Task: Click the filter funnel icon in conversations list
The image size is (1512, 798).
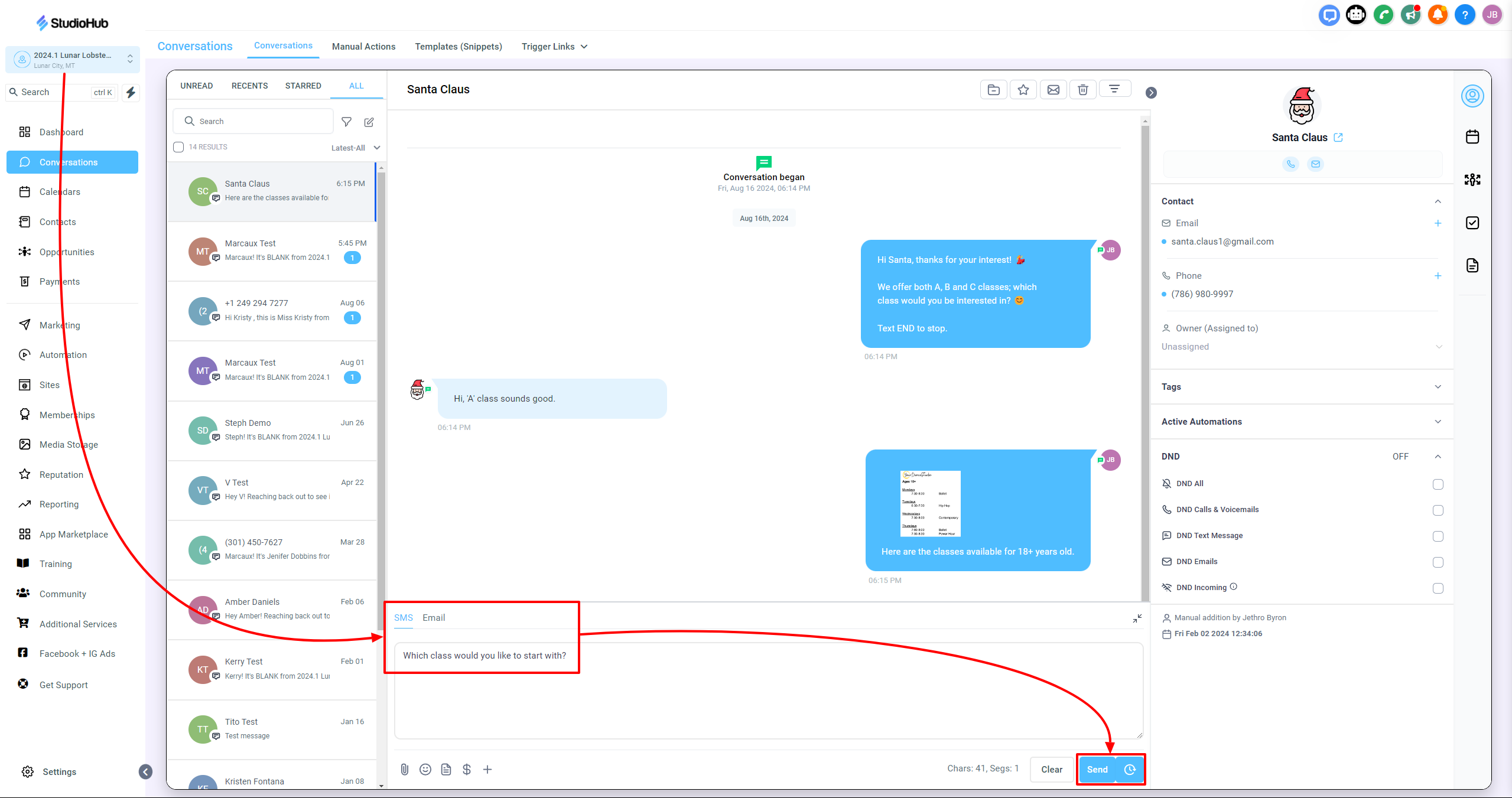Action: pyautogui.click(x=347, y=122)
